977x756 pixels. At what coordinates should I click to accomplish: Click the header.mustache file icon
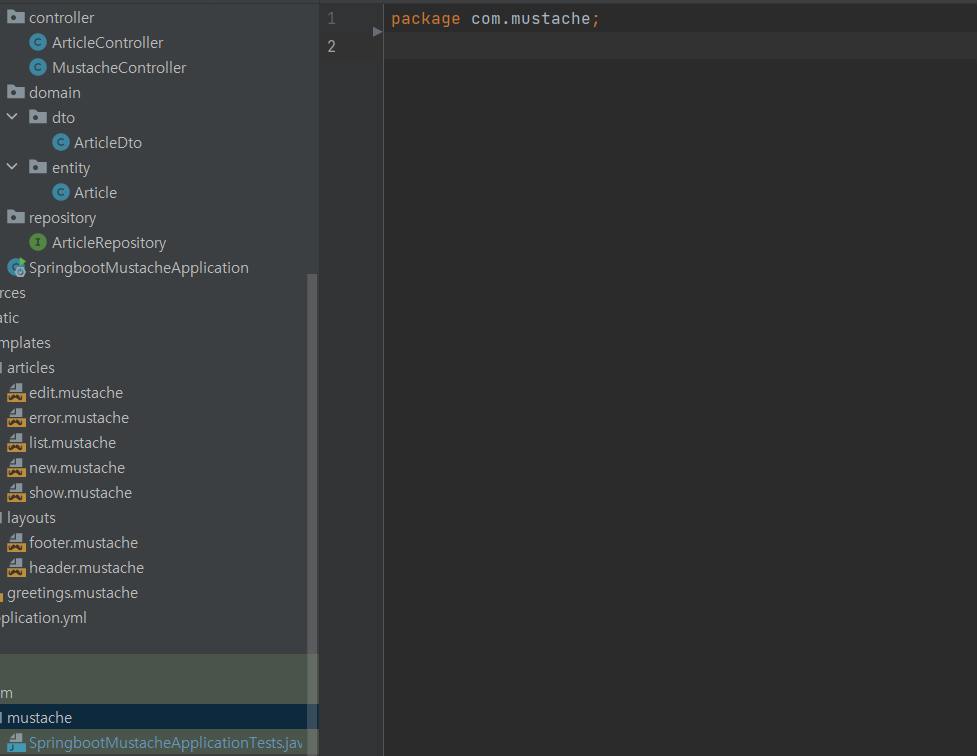coord(16,568)
